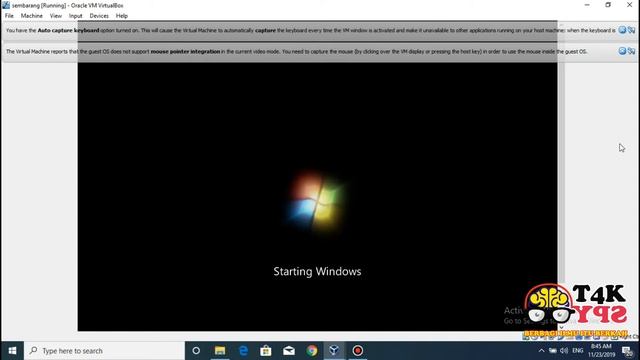
Task: Open Microsoft Store from the taskbar
Action: (x=266, y=351)
